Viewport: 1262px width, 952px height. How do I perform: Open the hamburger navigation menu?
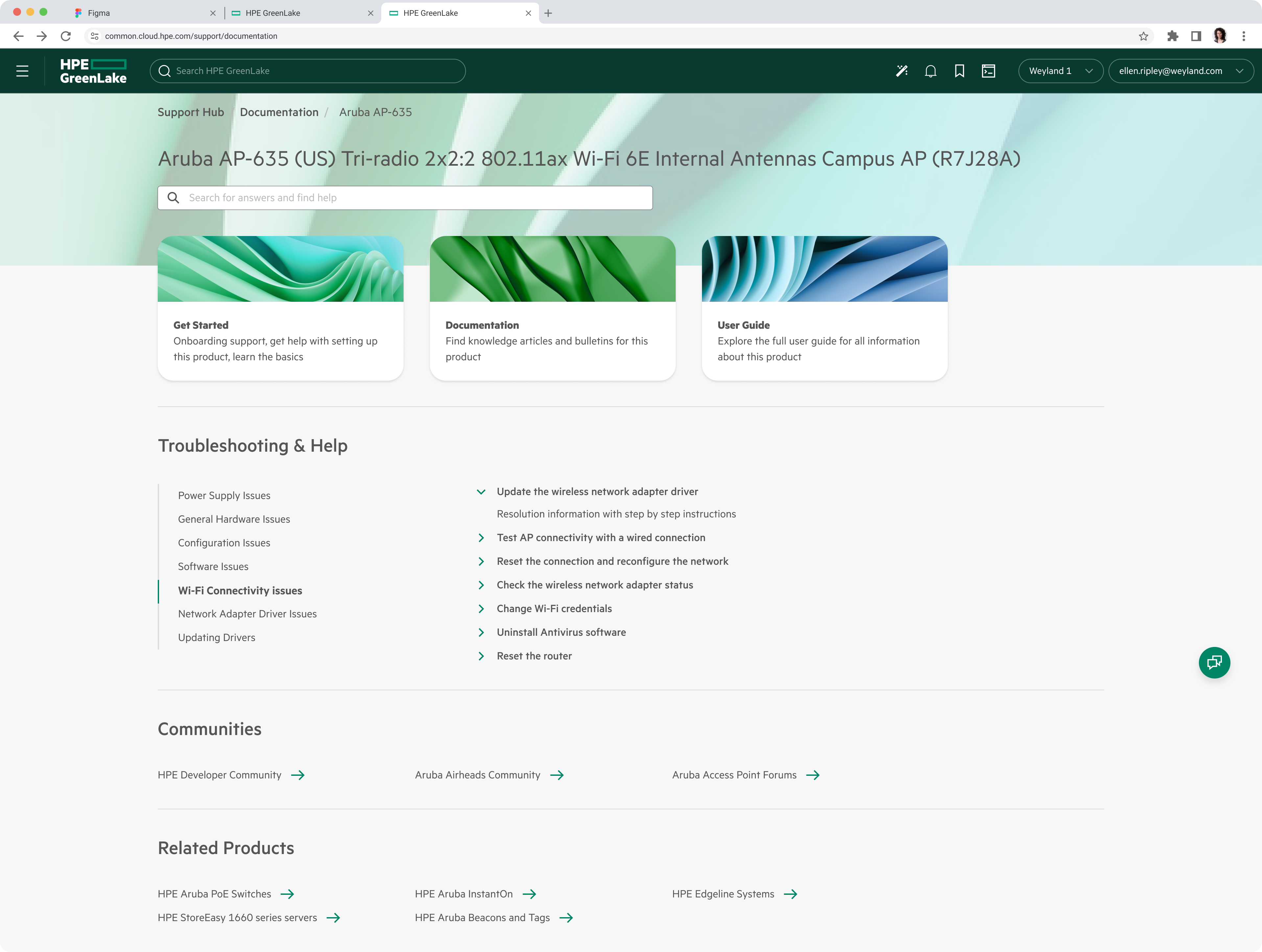point(22,71)
